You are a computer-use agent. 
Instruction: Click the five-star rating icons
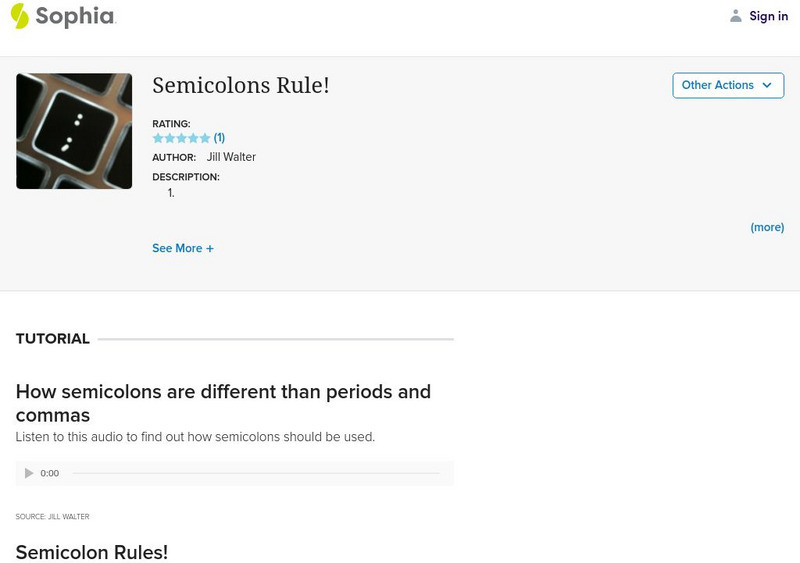coord(181,138)
